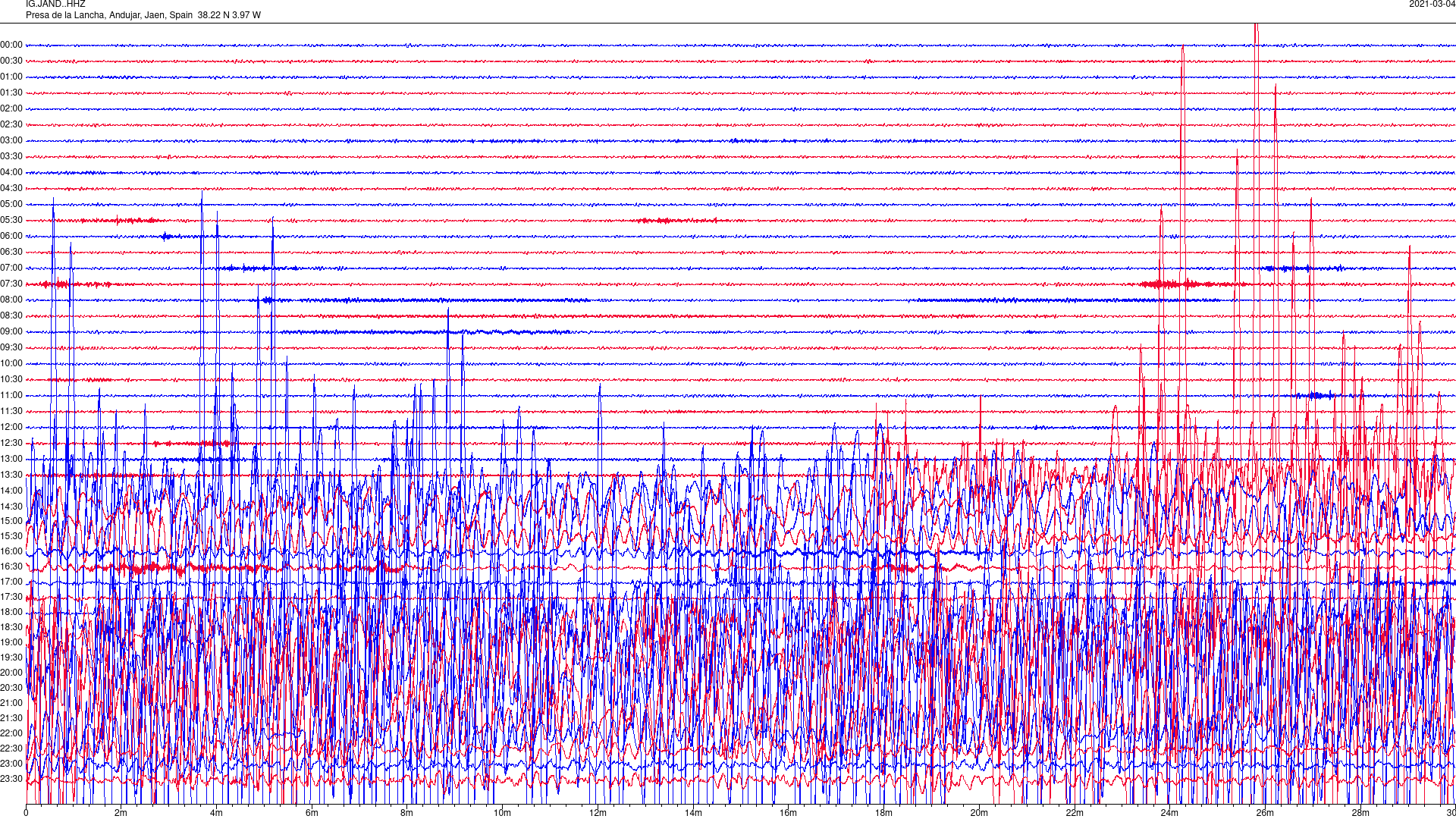This screenshot has width=1456, height=819.
Task: Select the 15:30 time row label
Action: click(11, 537)
